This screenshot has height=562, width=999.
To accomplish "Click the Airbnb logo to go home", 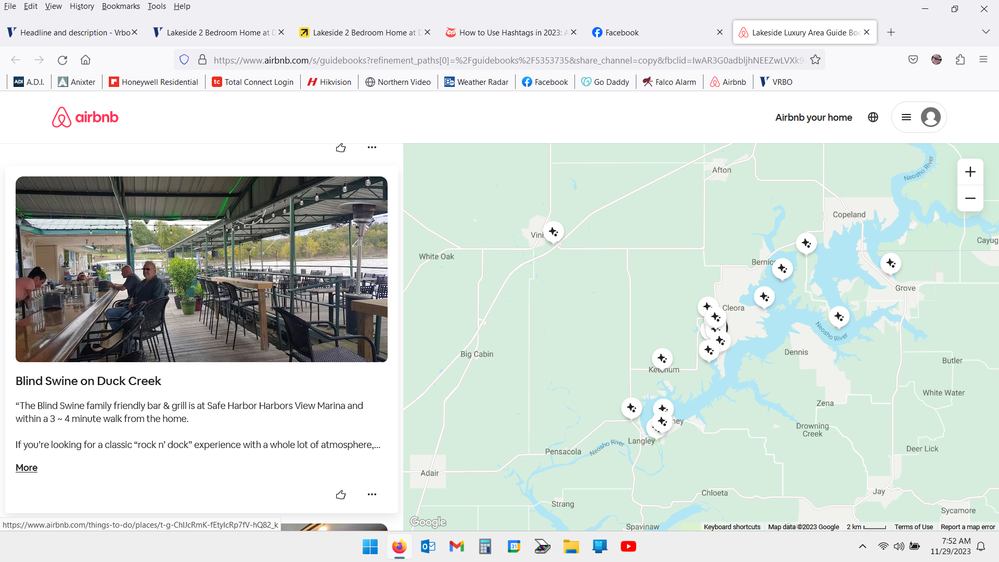I will click(x=85, y=118).
